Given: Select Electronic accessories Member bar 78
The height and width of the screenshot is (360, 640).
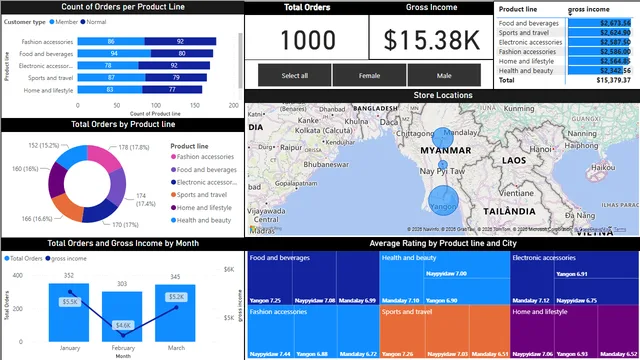Looking at the screenshot, I should tap(108, 65).
